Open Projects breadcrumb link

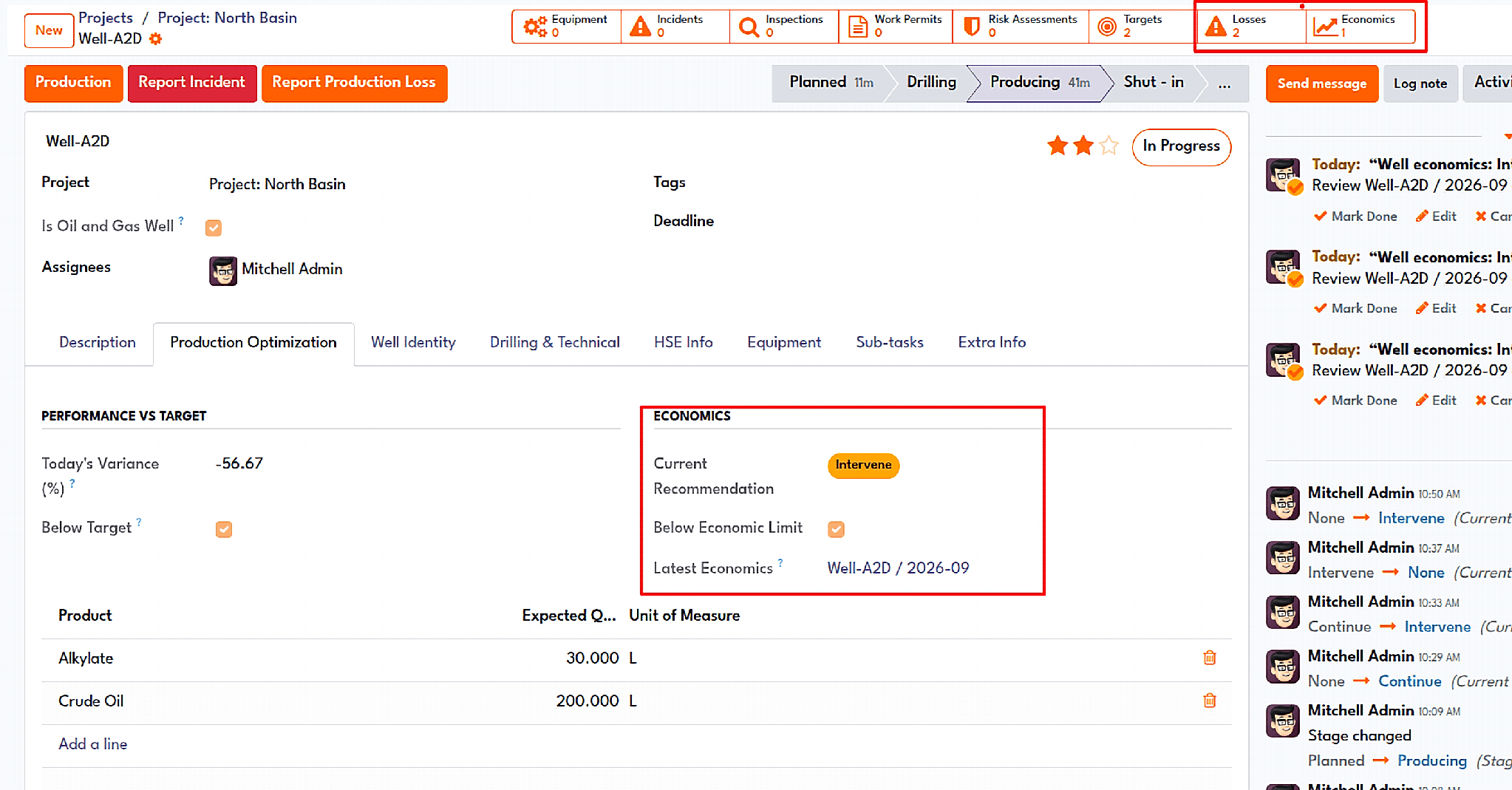click(x=106, y=18)
